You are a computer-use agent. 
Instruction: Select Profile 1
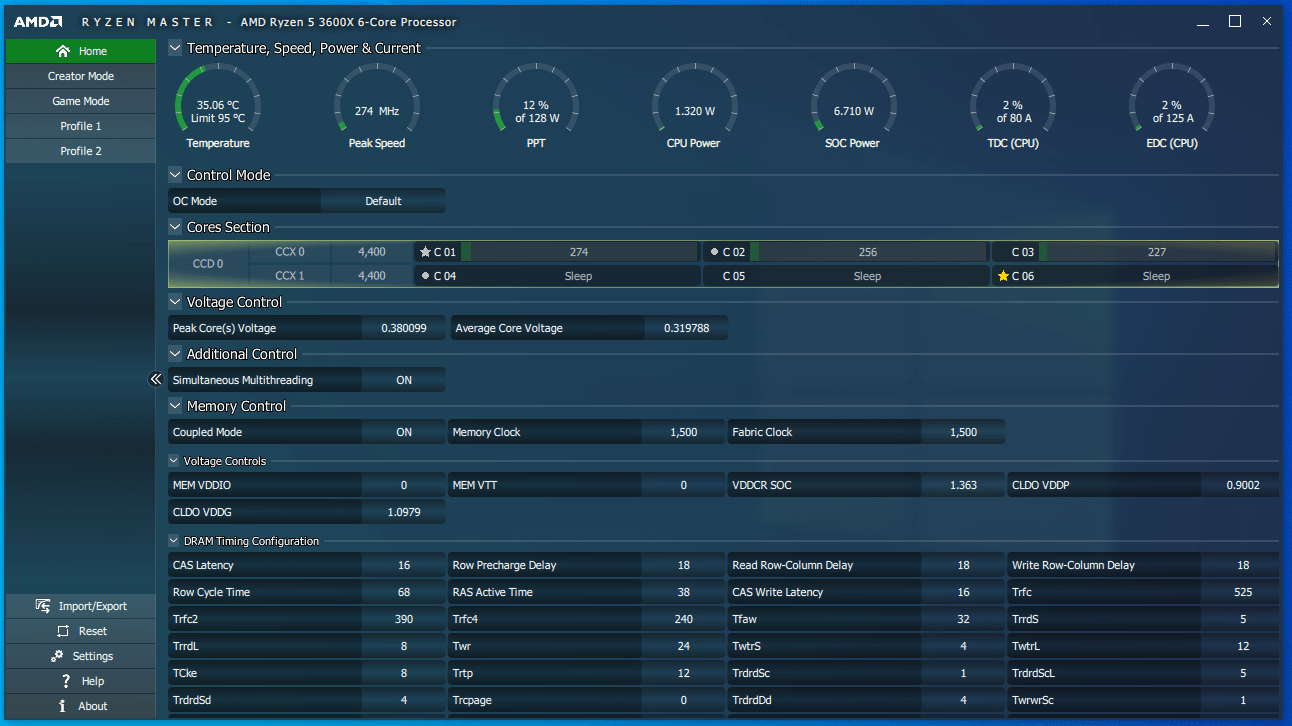coord(81,126)
